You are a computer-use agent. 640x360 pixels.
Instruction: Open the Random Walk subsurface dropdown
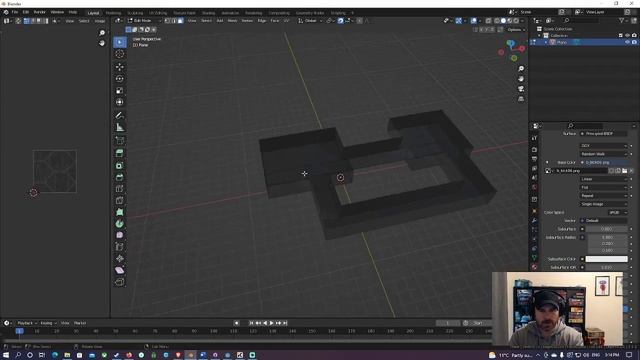(x=603, y=154)
